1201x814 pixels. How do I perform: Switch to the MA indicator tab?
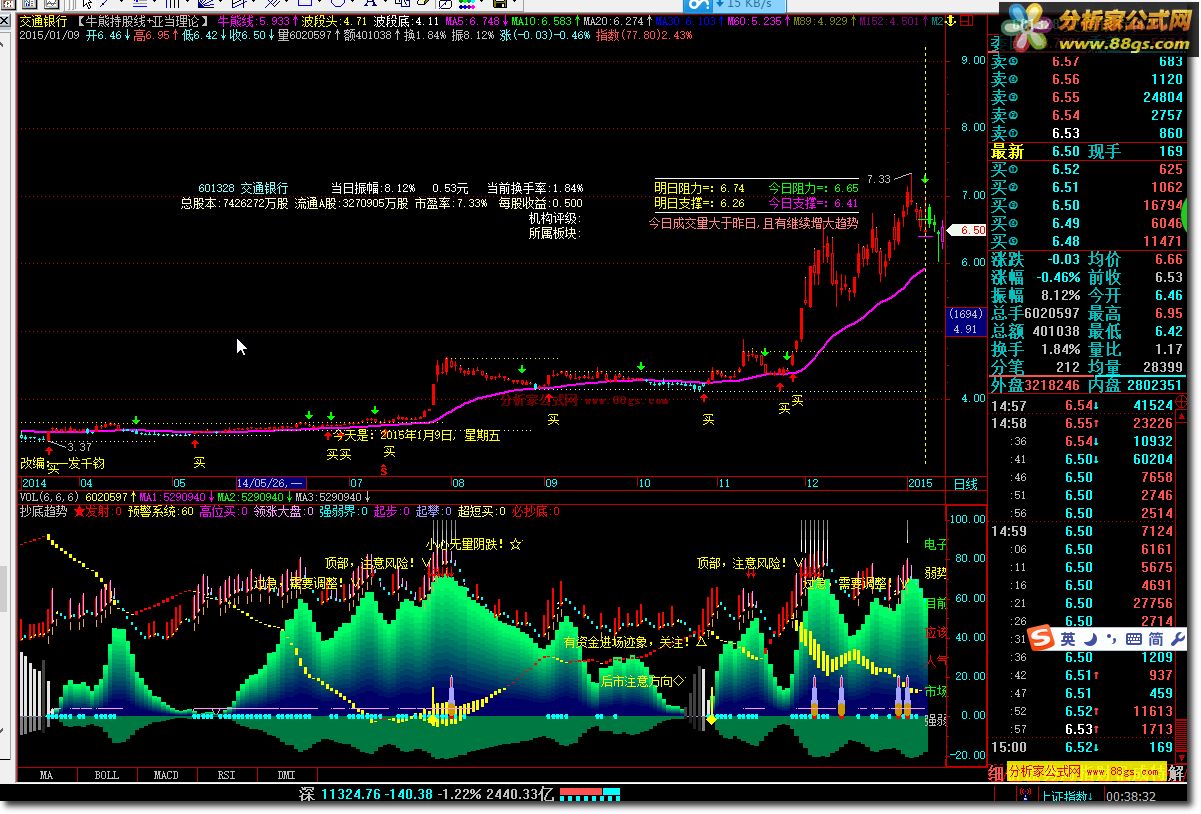(x=46, y=775)
